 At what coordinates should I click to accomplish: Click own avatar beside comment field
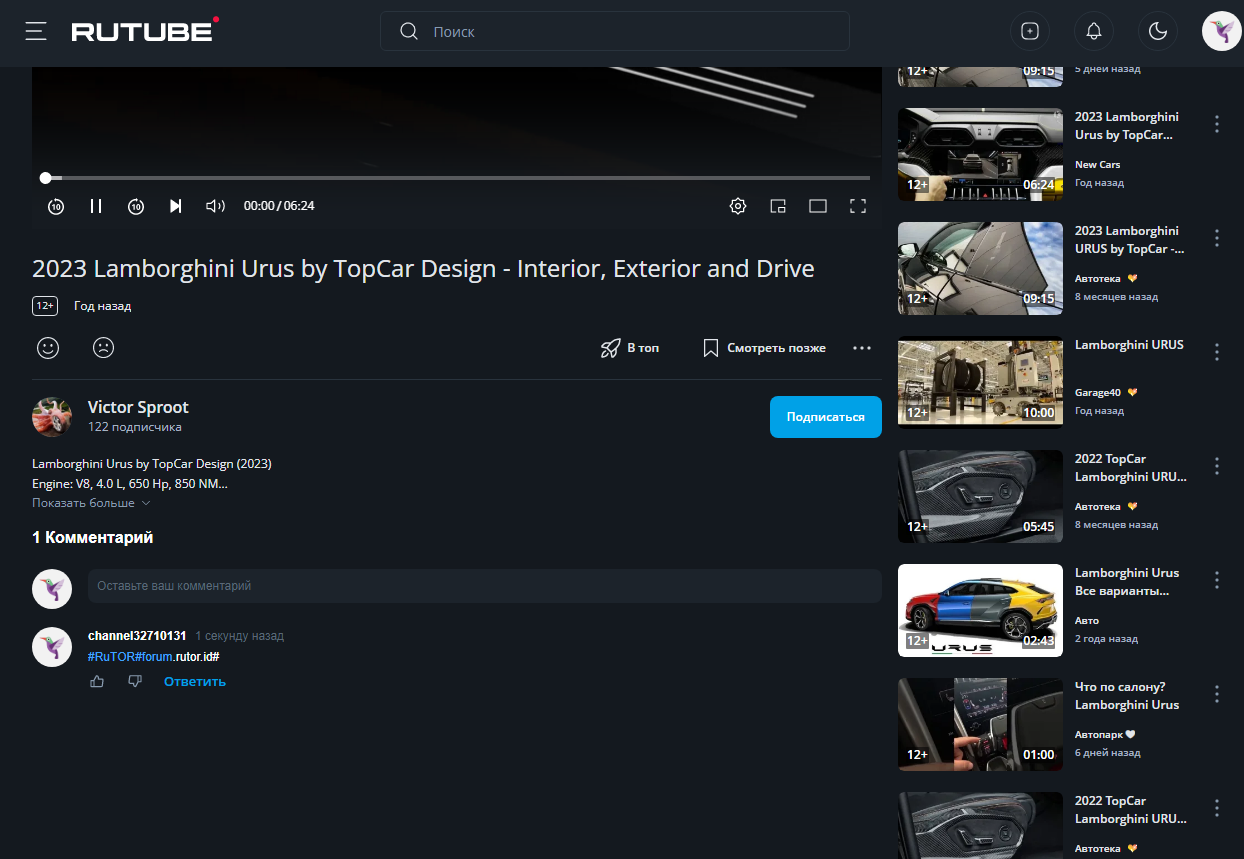coord(52,589)
